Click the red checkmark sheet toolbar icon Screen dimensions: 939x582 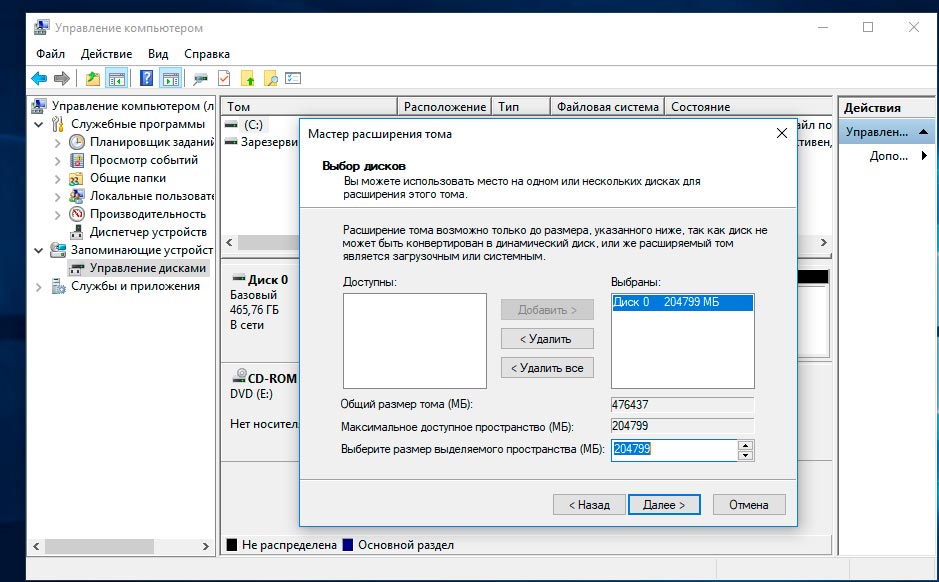coord(224,78)
